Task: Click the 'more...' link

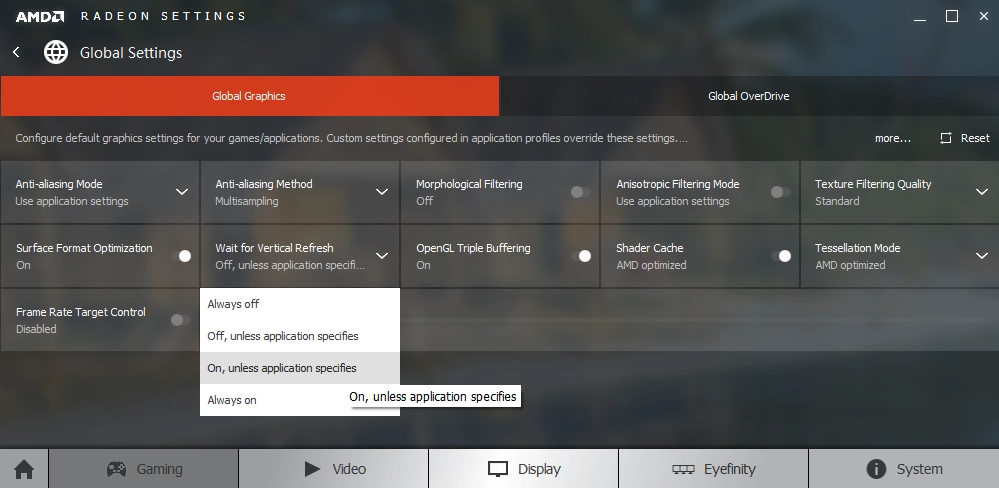Action: point(893,138)
